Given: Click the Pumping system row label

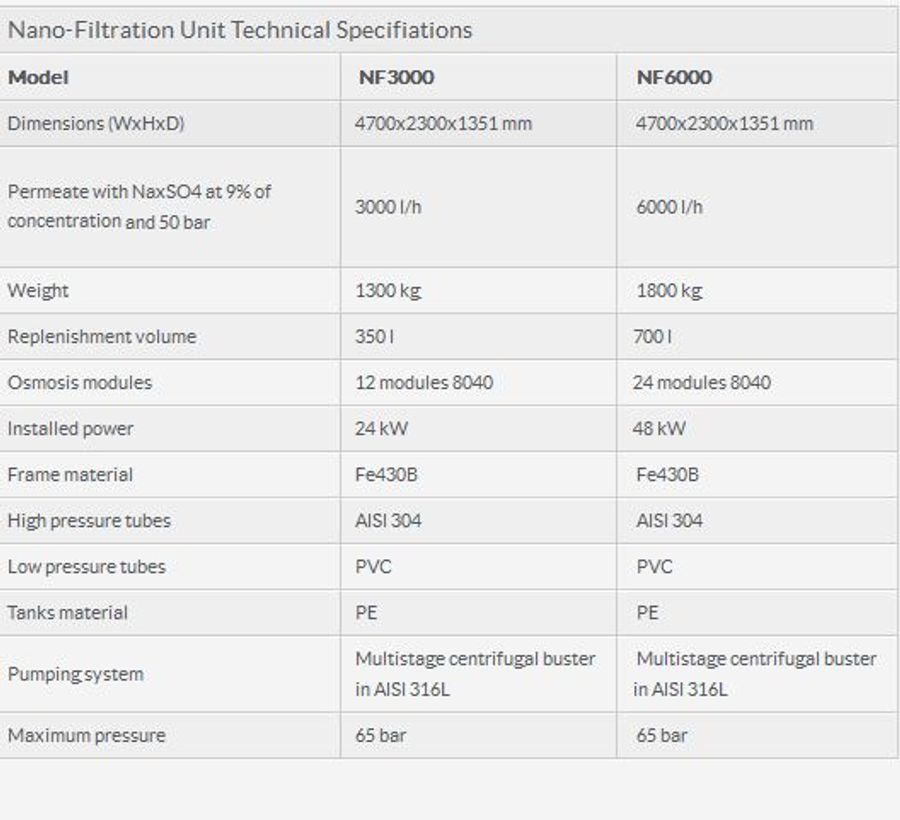Looking at the screenshot, I should pyautogui.click(x=76, y=674).
